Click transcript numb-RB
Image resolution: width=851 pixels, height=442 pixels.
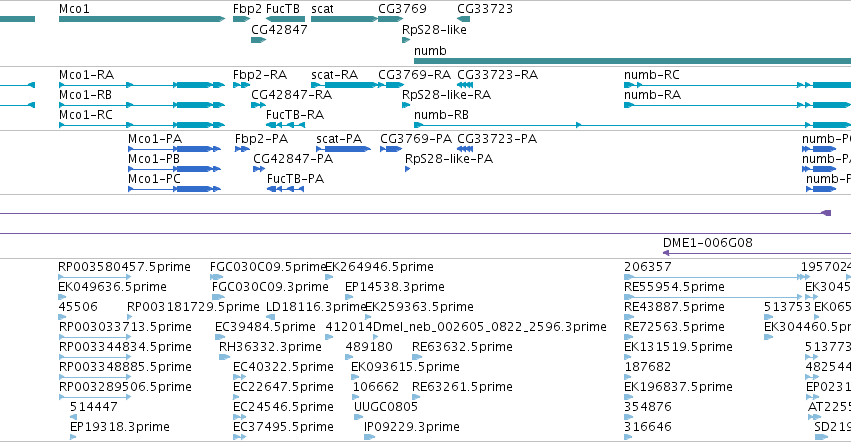click(x=632, y=125)
